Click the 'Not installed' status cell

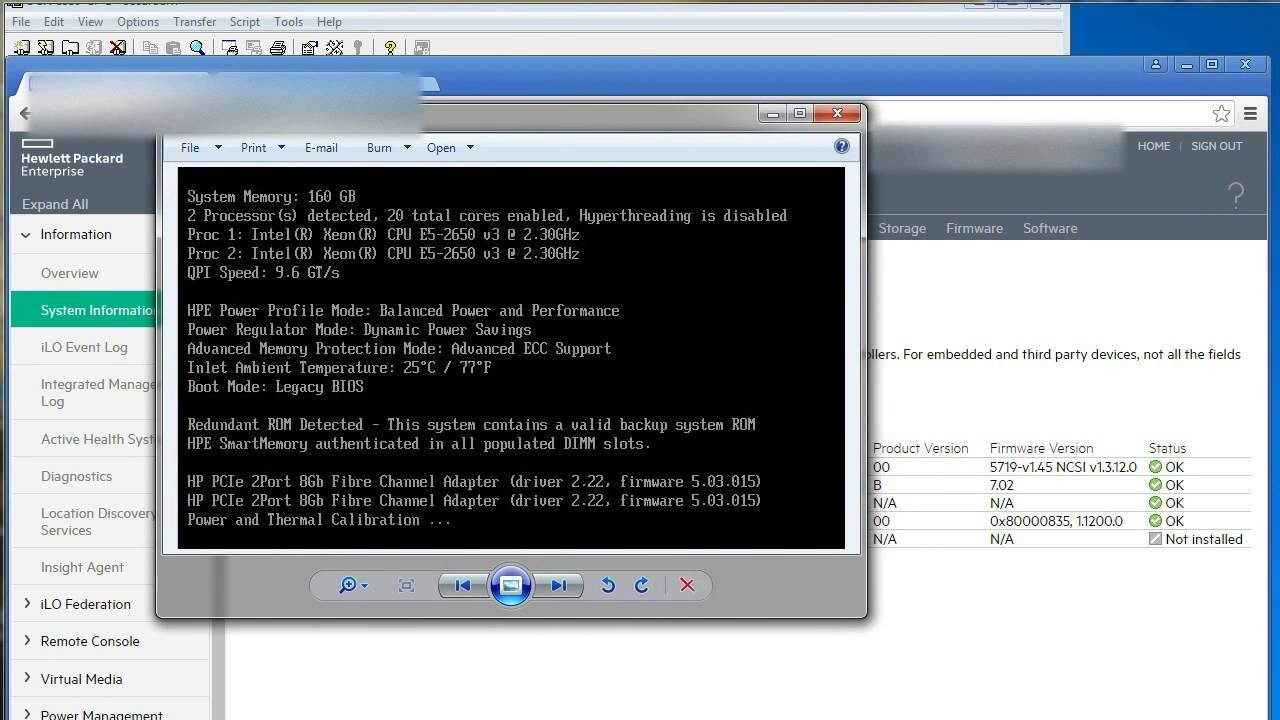point(1196,539)
